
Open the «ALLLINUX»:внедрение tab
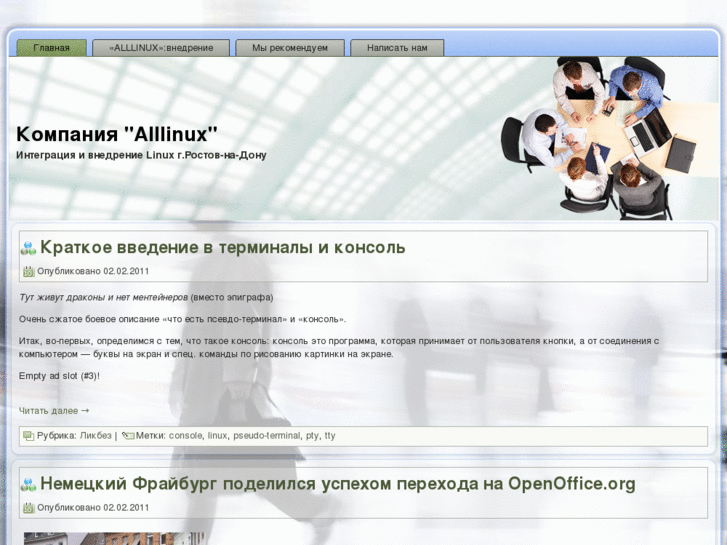point(161,48)
